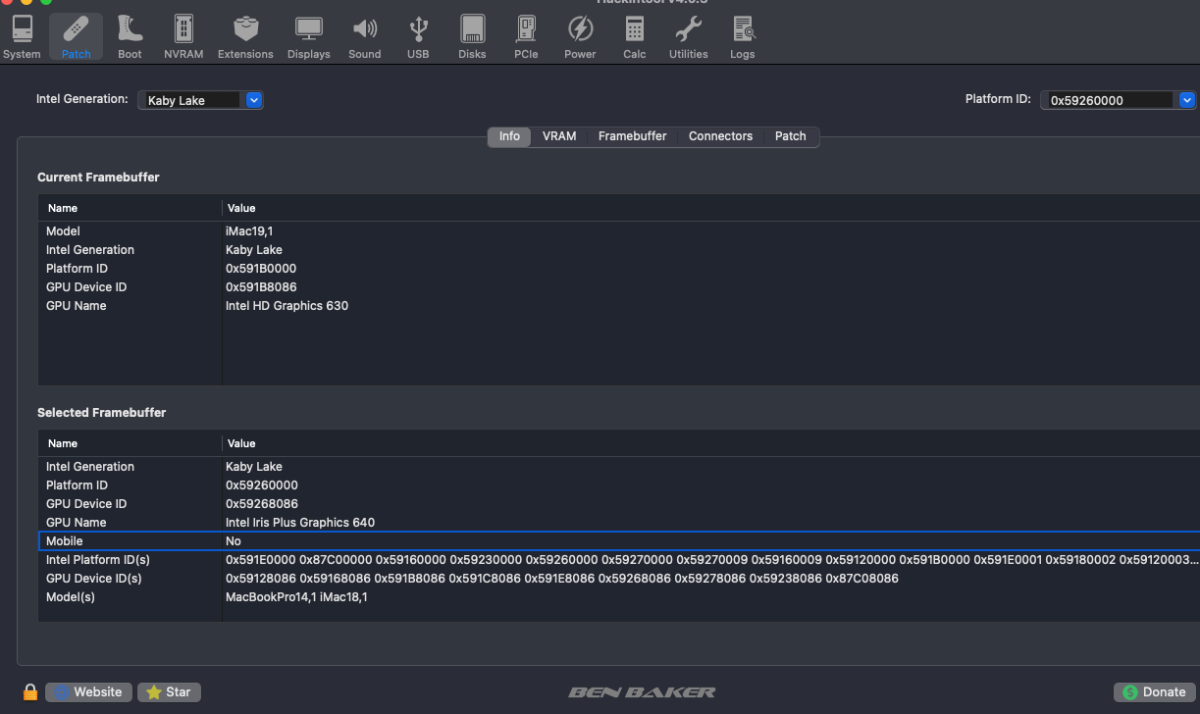Open the Sound section
The image size is (1200, 714).
[x=365, y=37]
